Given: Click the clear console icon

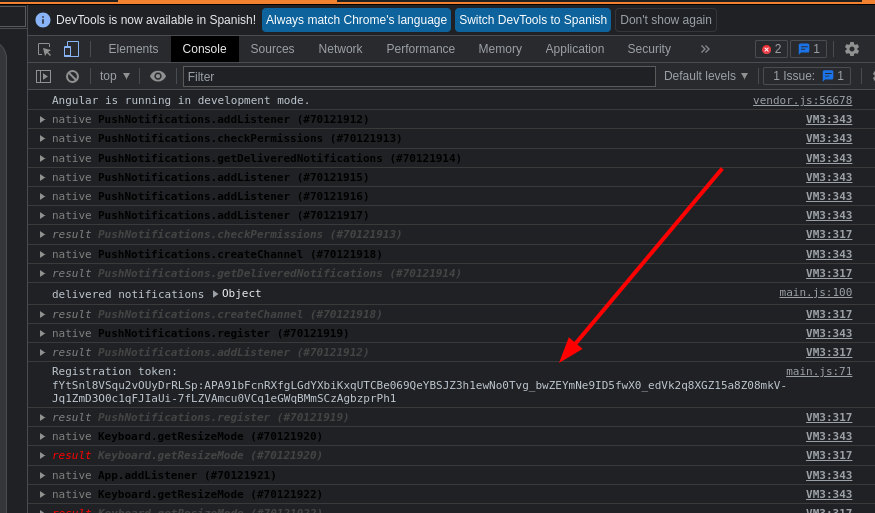Looking at the screenshot, I should 72,76.
